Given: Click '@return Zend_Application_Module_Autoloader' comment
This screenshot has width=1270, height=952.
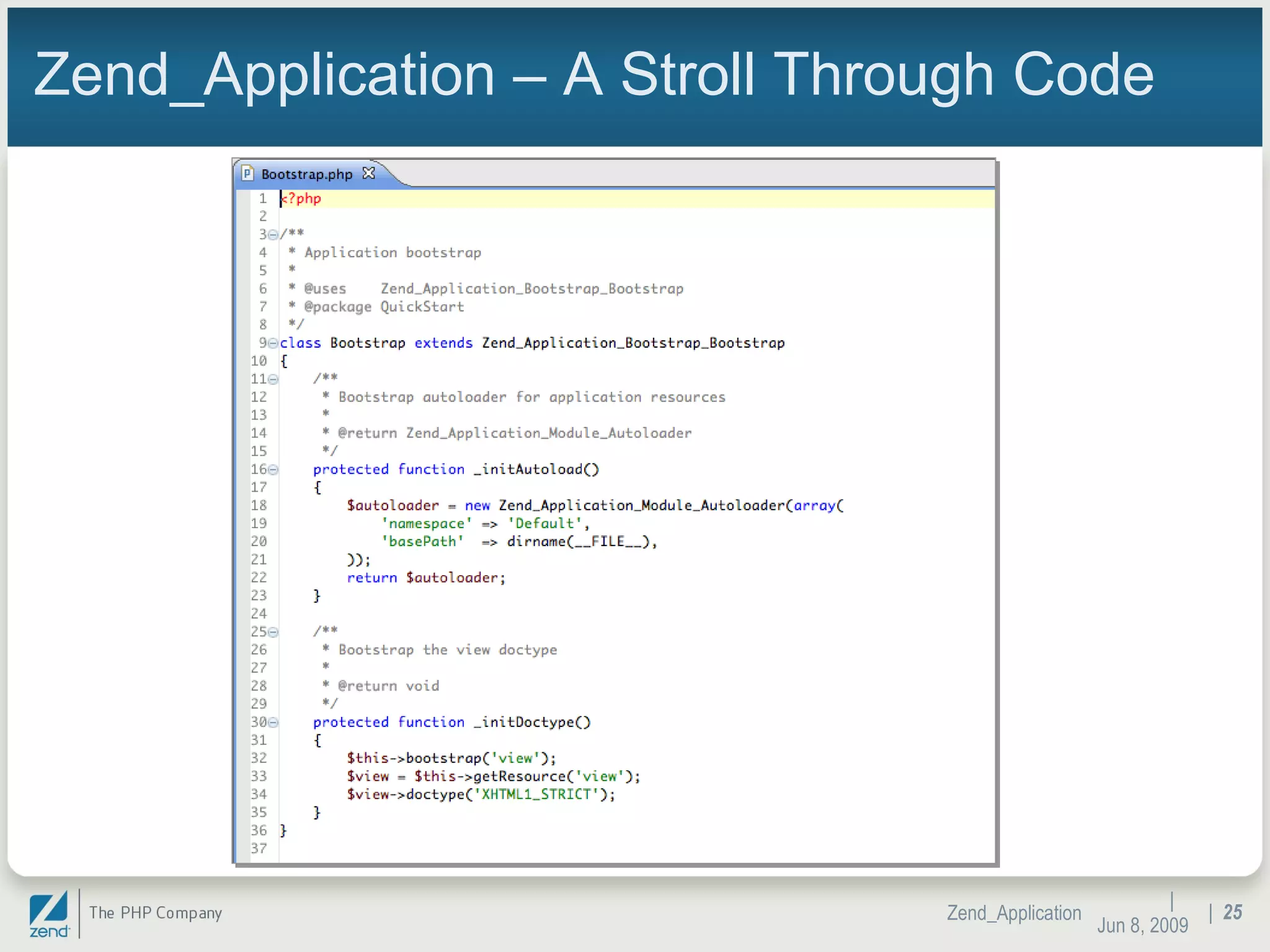Looking at the screenshot, I should click(515, 433).
